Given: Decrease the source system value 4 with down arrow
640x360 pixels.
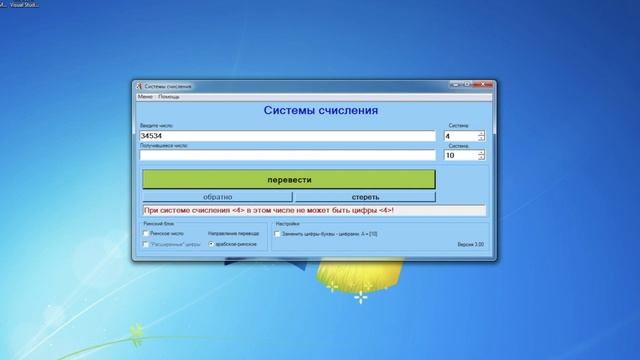Looking at the screenshot, I should (x=481, y=139).
